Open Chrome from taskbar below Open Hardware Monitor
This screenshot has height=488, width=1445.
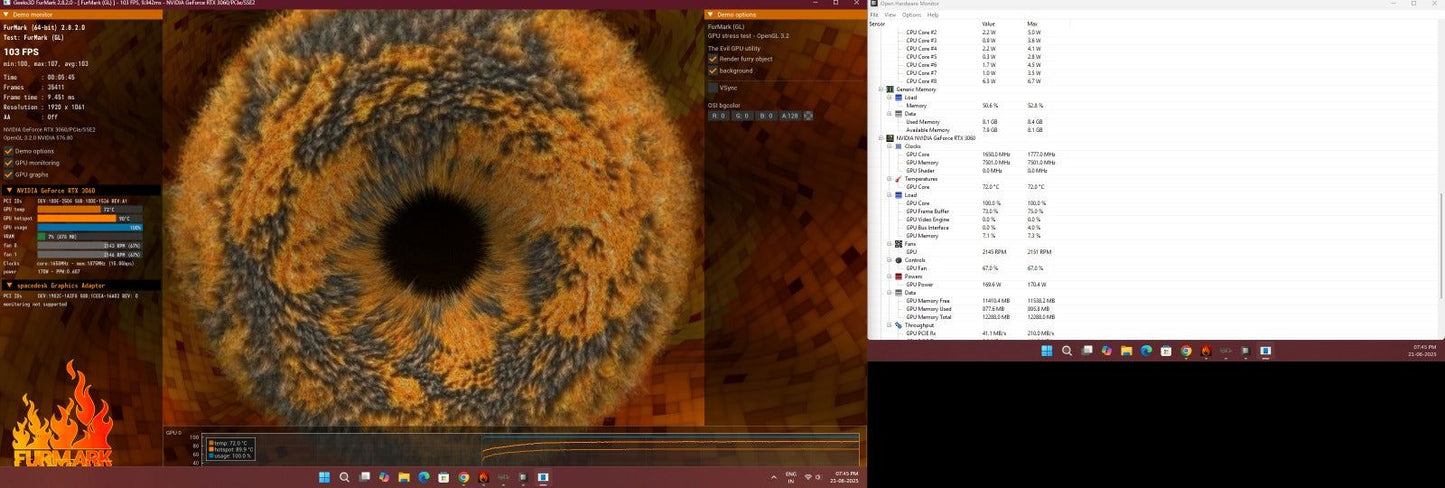(1186, 351)
